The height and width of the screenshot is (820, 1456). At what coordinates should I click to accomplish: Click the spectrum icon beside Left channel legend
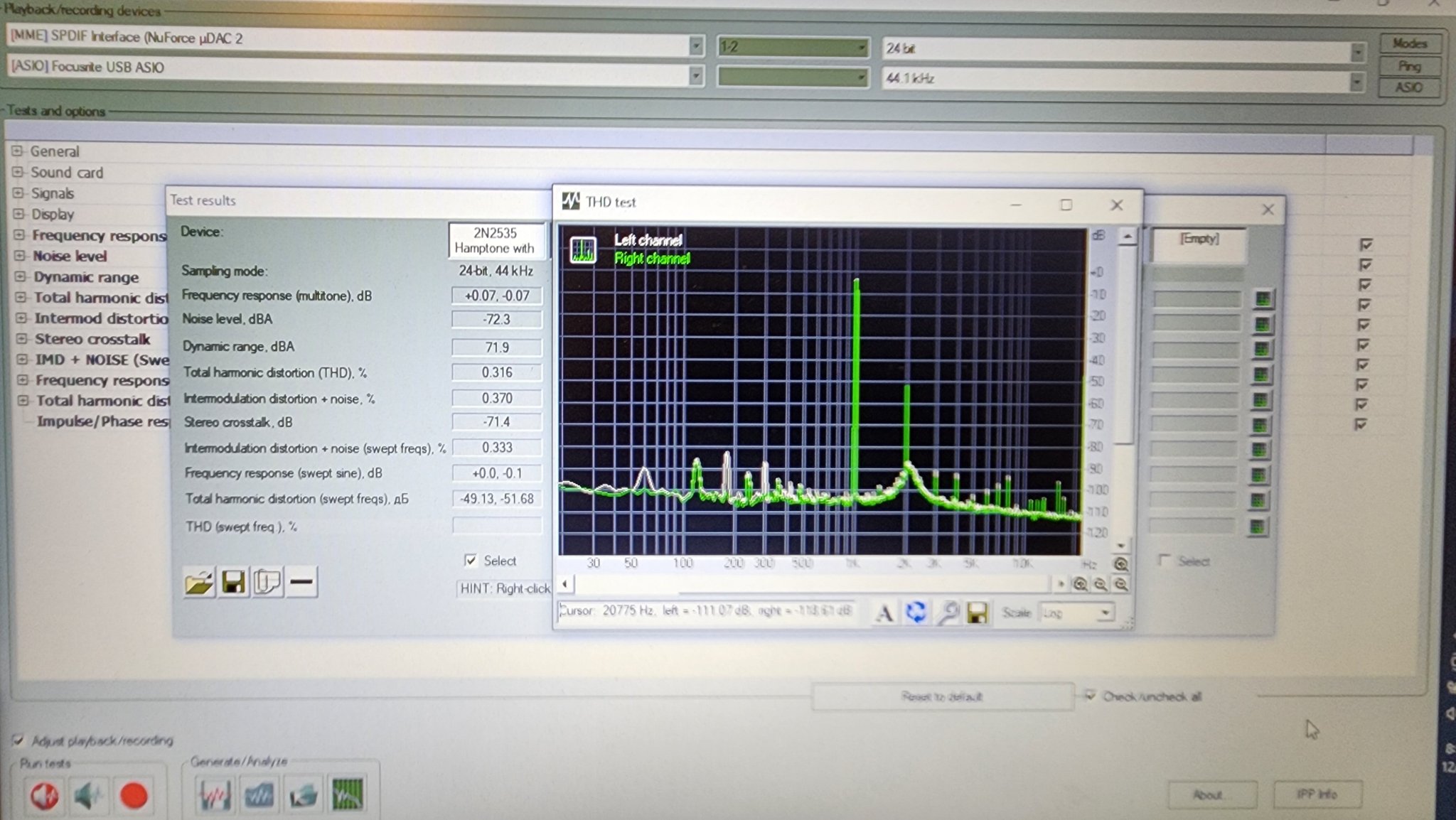click(584, 249)
